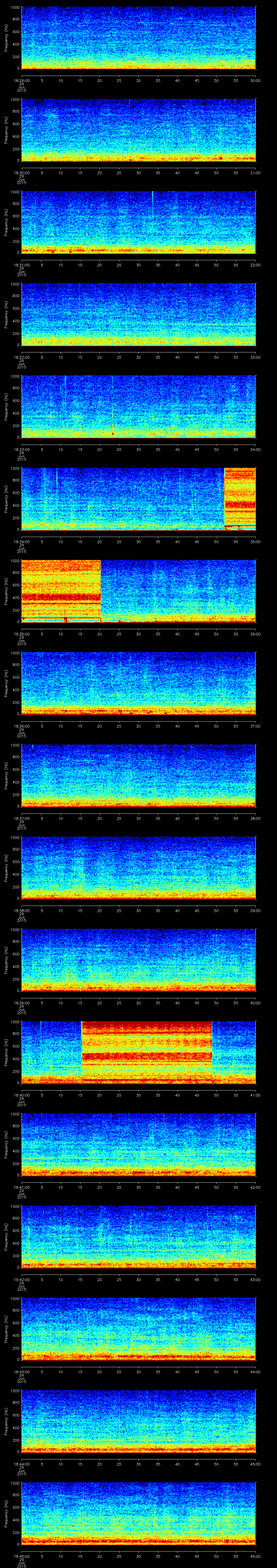The height and width of the screenshot is (1568, 277).
Task: Click the 18:34:00 start time label
Action: coord(21,542)
